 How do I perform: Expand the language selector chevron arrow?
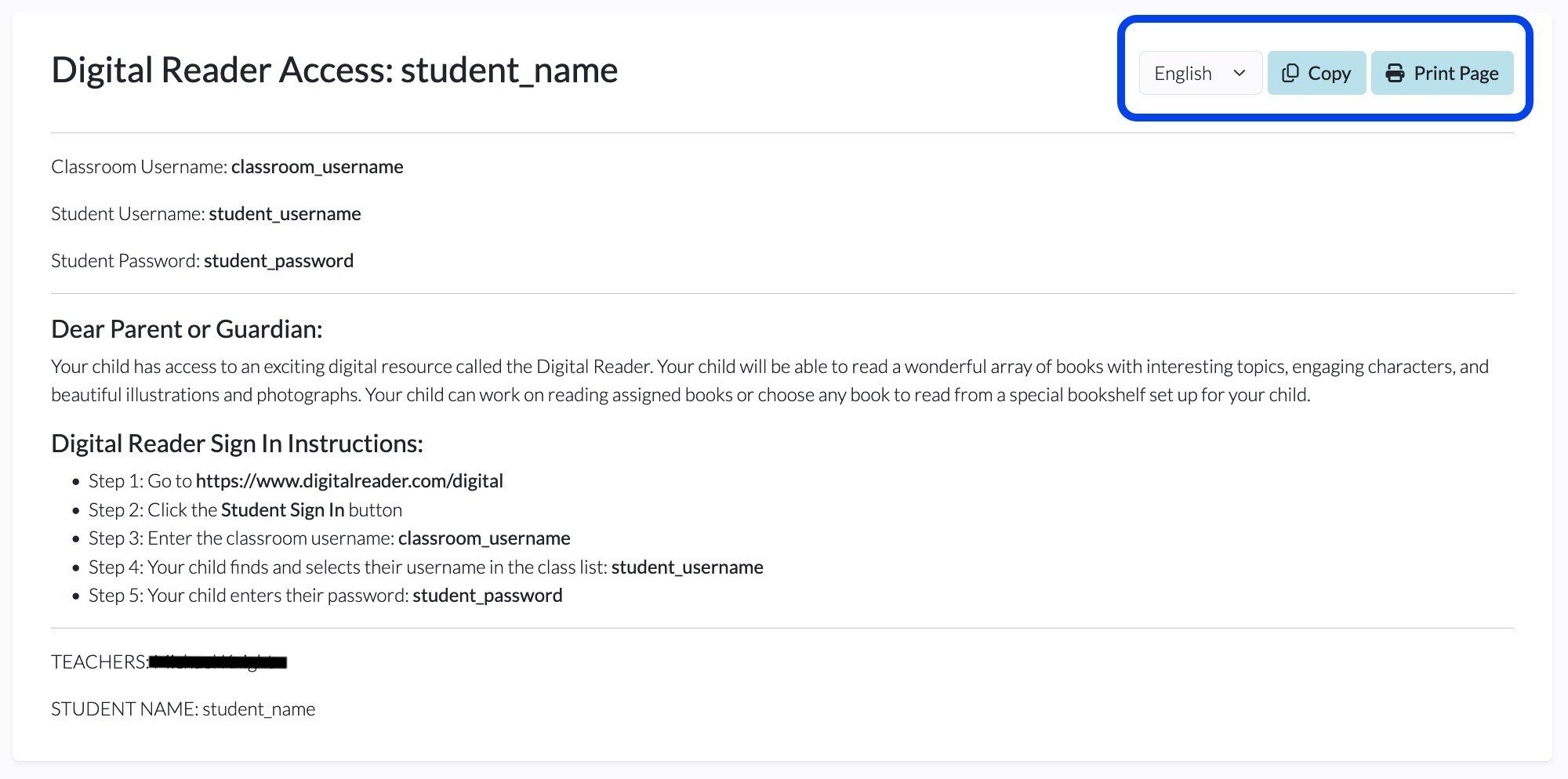coord(1240,73)
